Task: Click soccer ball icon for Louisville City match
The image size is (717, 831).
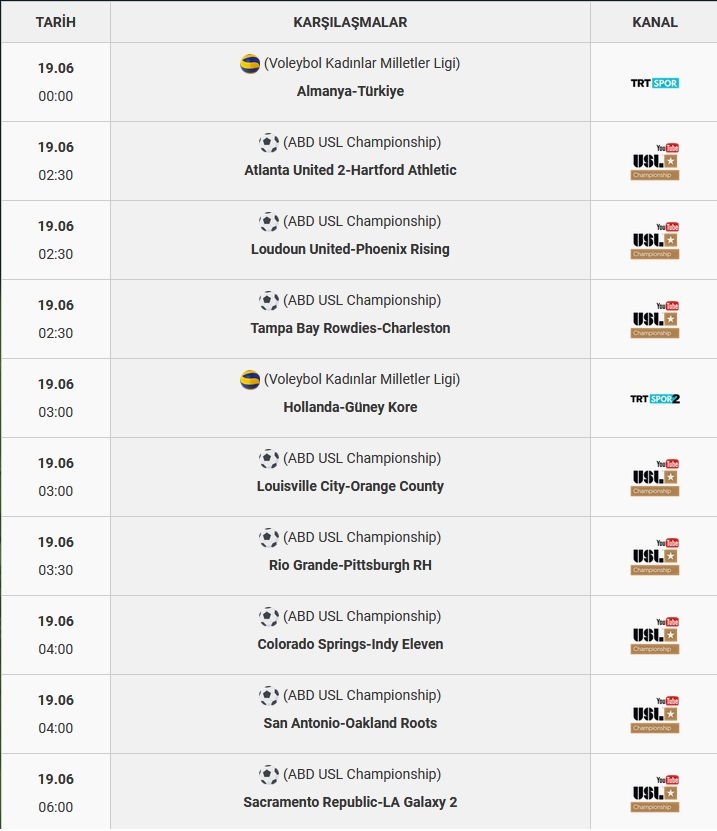Action: (x=269, y=458)
